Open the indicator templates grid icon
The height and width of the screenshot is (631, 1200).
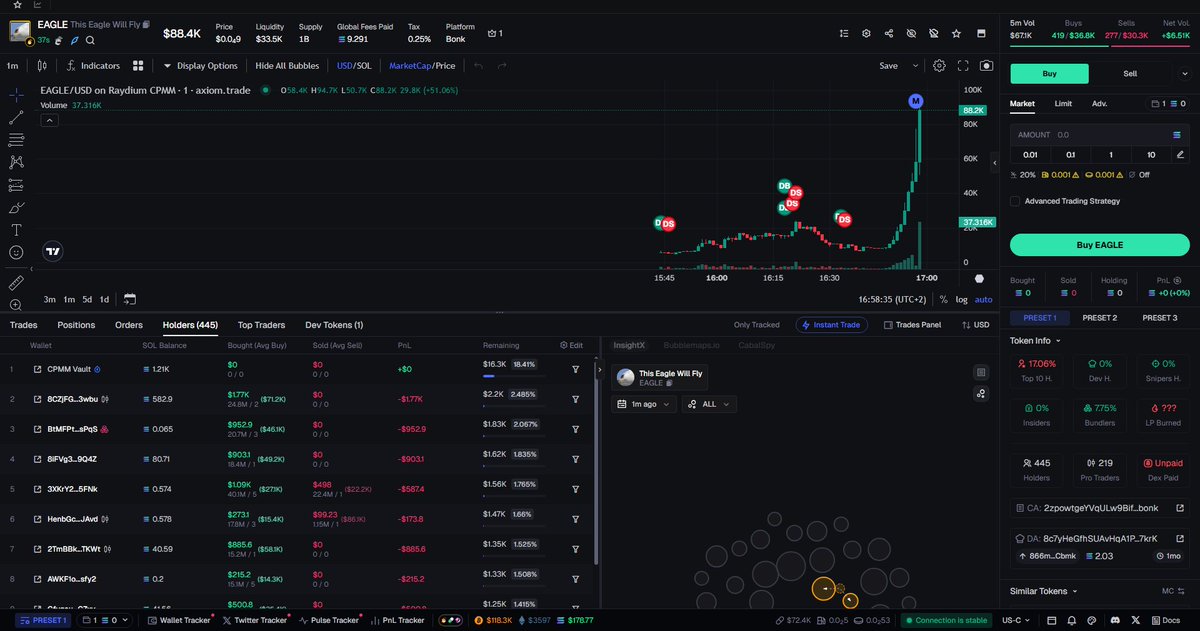[138, 66]
